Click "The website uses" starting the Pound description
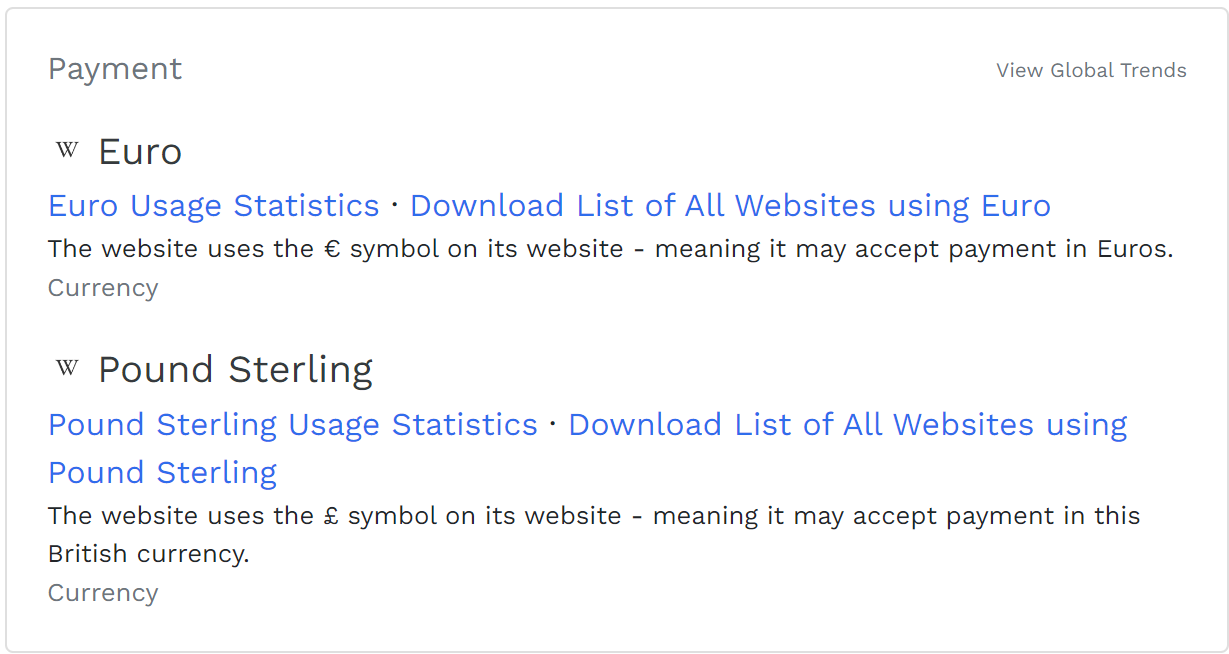 (x=124, y=516)
